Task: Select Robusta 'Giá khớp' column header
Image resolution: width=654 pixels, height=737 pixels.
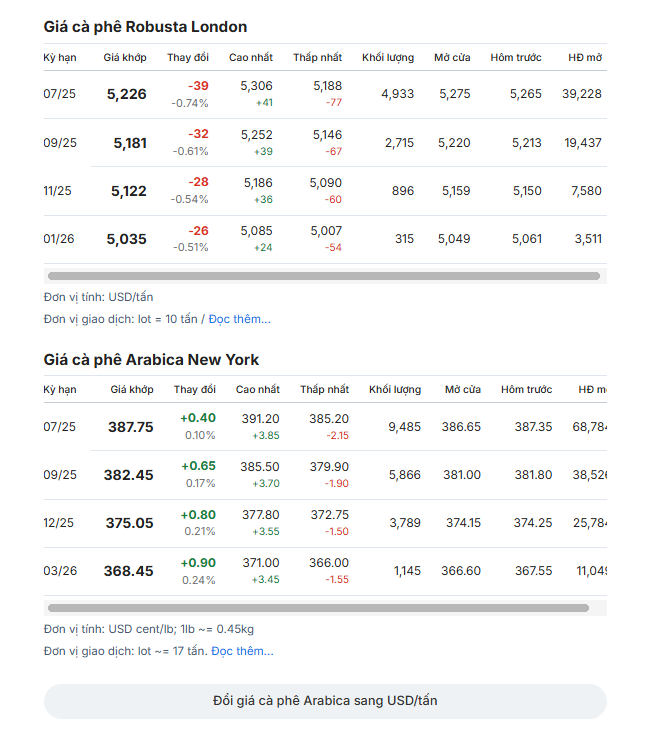Action: (125, 57)
